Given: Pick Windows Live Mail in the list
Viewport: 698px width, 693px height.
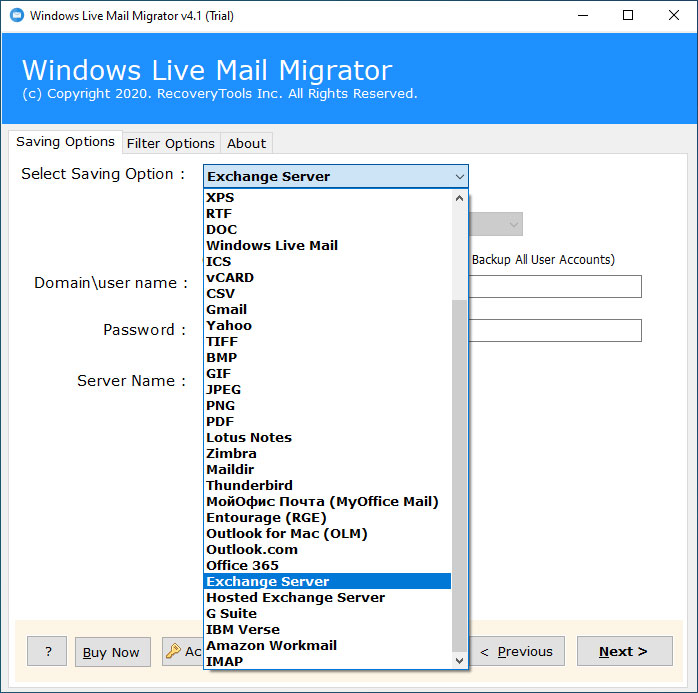Looking at the screenshot, I should tap(328, 246).
